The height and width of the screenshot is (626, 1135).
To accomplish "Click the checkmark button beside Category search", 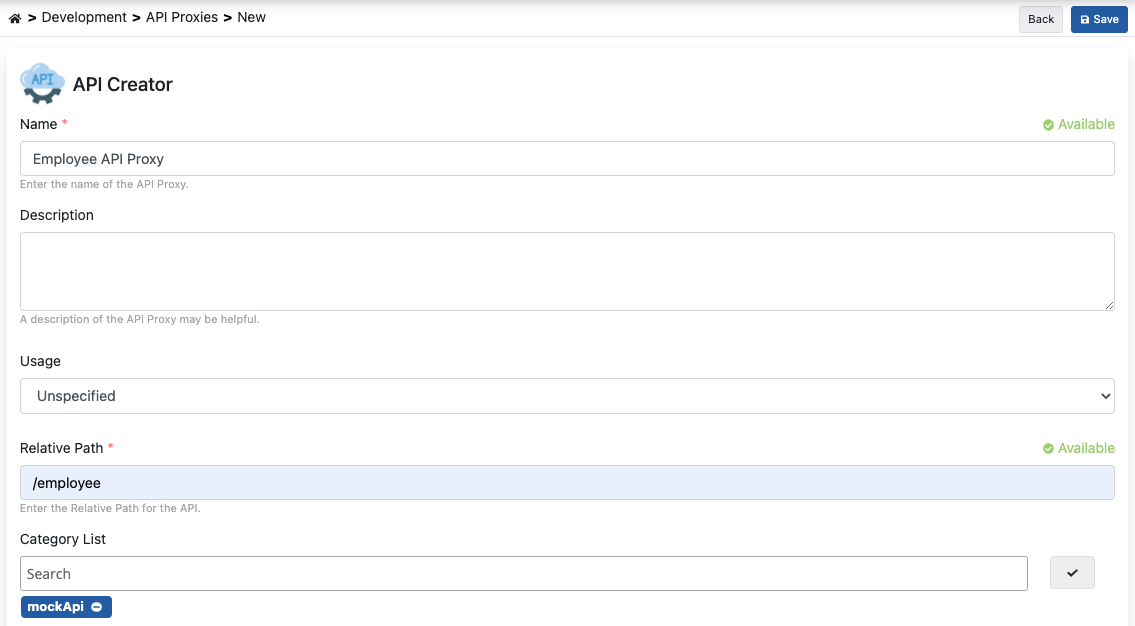I will click(1071, 572).
